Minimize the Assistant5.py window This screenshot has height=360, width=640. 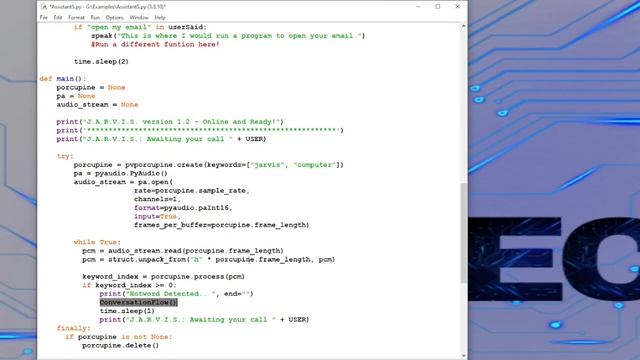point(418,7)
